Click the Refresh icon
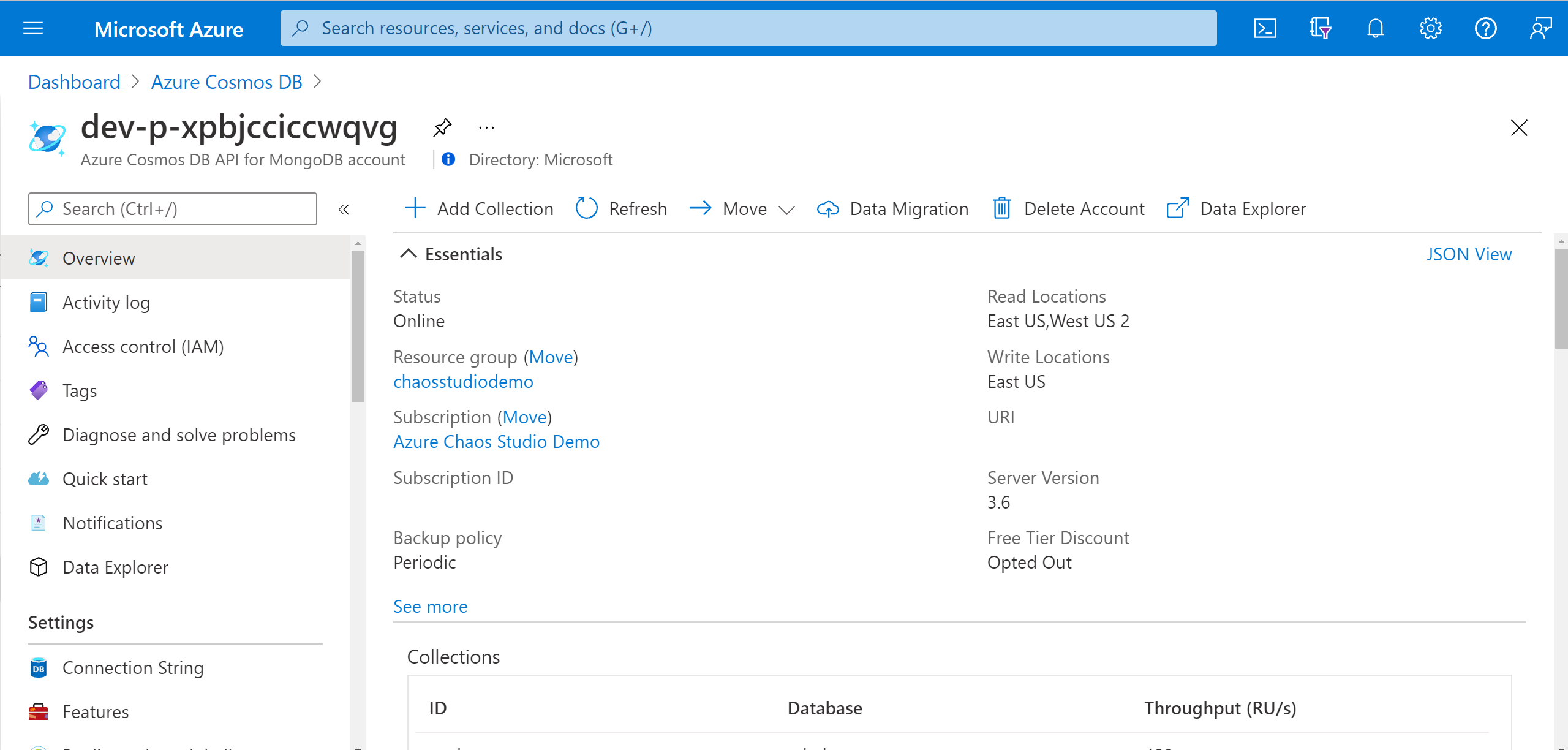The image size is (1568, 750). [585, 208]
